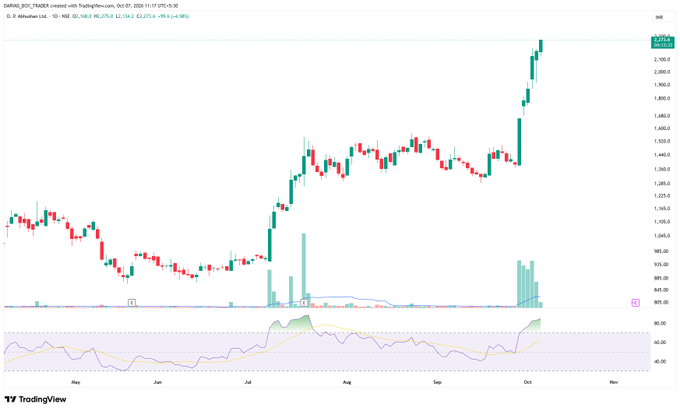This screenshot has height=411, width=680.
Task: Click the May label on time axis
Action: click(75, 382)
